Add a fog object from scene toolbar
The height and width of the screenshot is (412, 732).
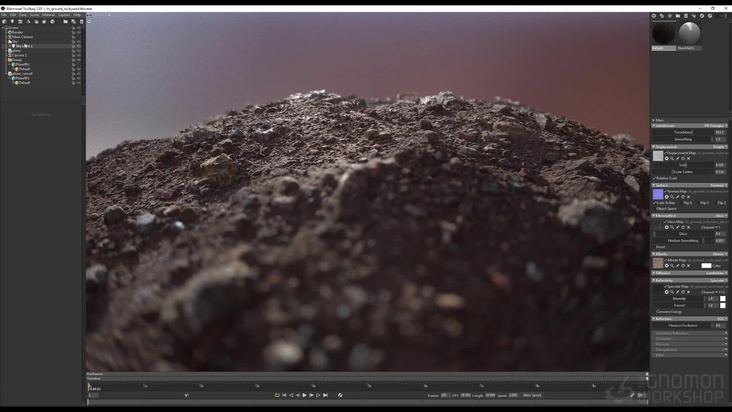coord(36,21)
